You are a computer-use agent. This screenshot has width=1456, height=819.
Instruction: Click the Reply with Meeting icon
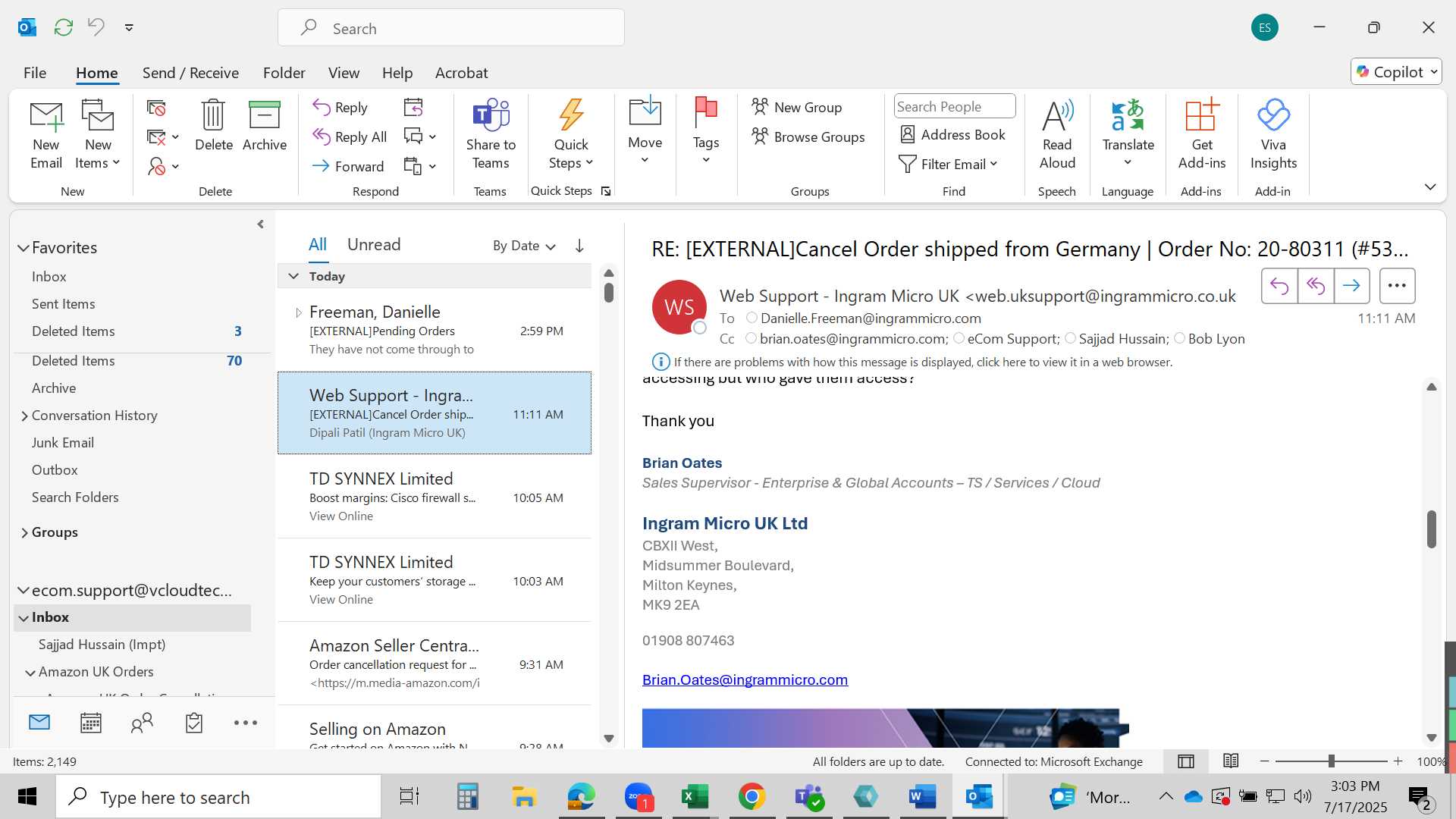coord(413,108)
